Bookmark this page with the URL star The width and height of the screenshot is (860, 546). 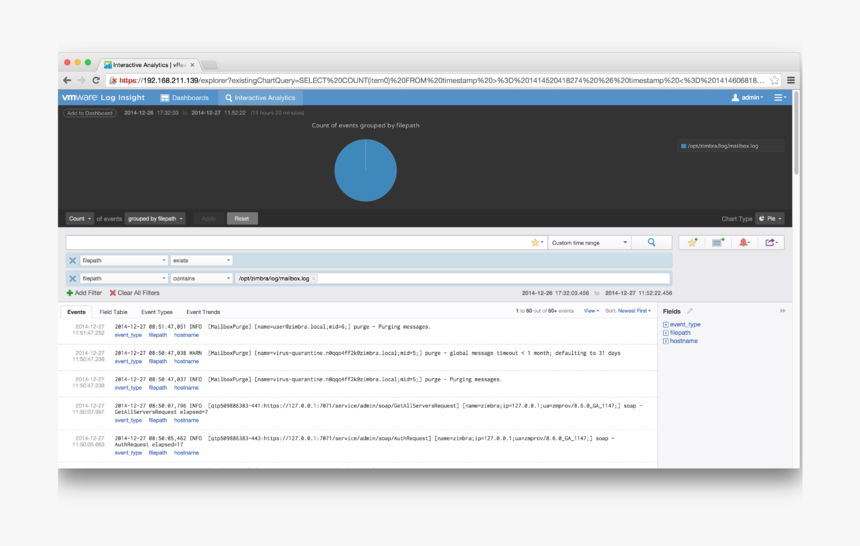(774, 80)
